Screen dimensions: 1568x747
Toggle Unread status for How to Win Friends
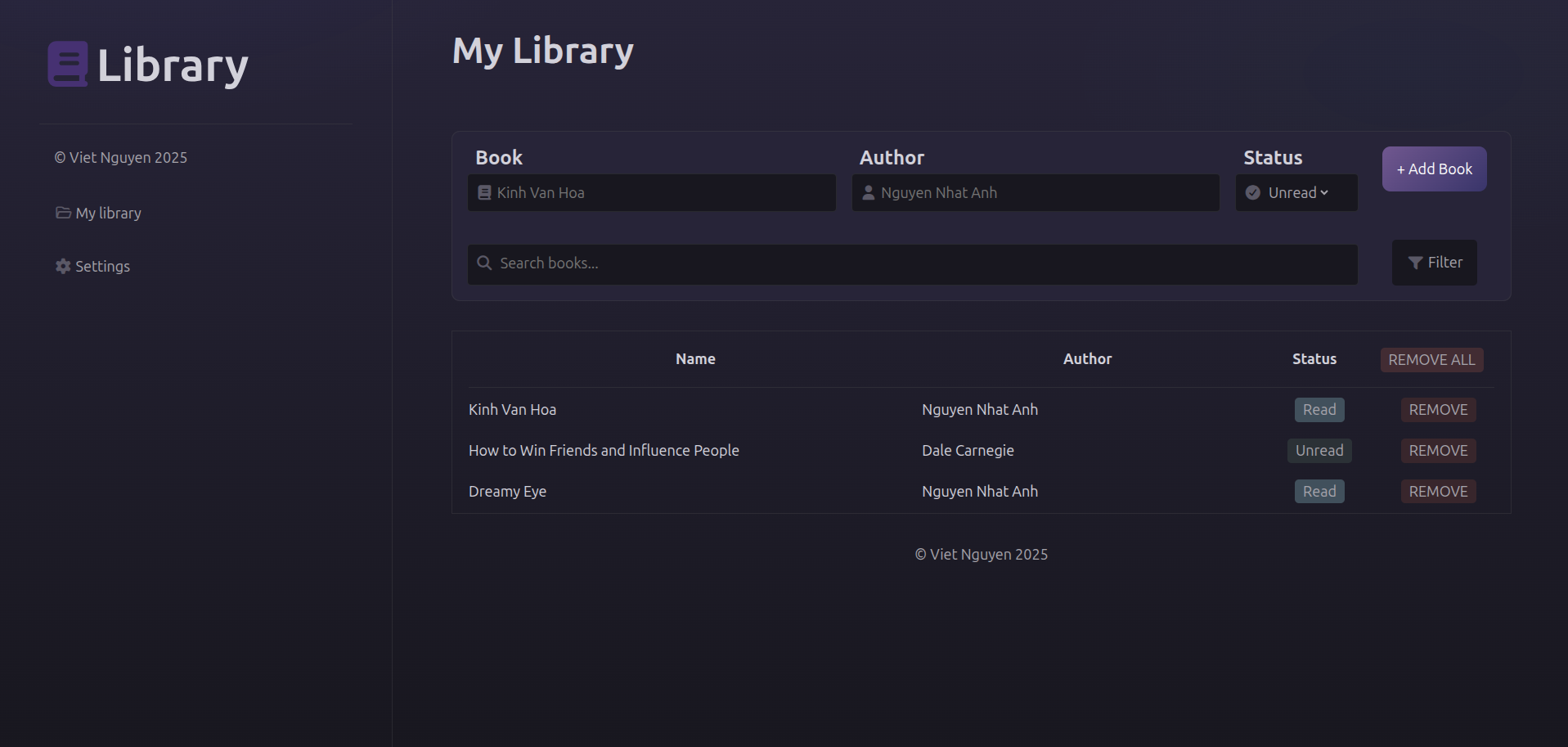[x=1319, y=451]
